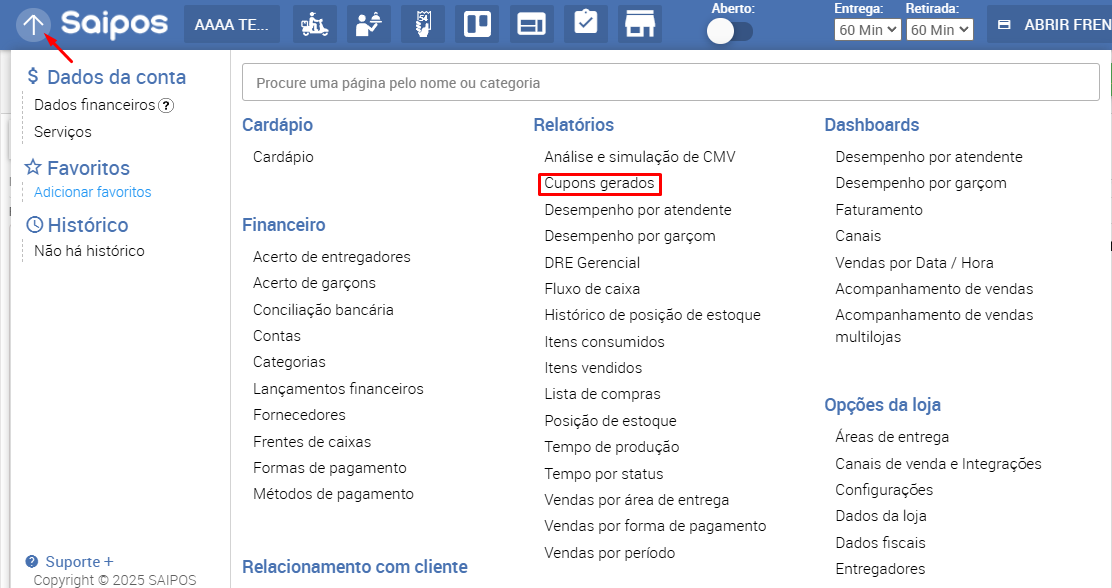Open Vendas por forma de pagamento
Viewport: 1112px width, 588px height.
tap(655, 526)
